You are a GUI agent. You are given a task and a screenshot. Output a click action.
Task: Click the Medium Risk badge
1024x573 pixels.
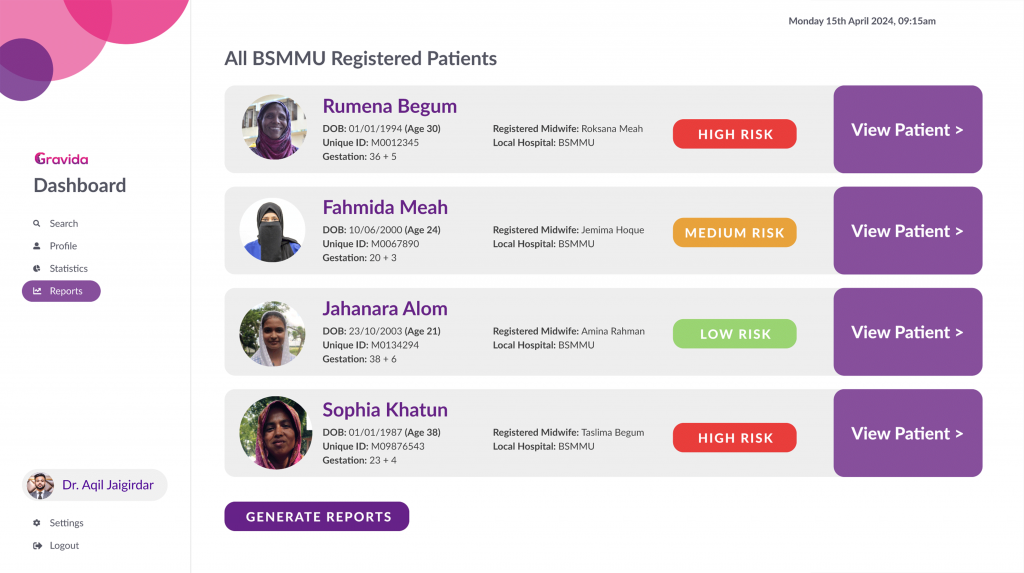[734, 233]
